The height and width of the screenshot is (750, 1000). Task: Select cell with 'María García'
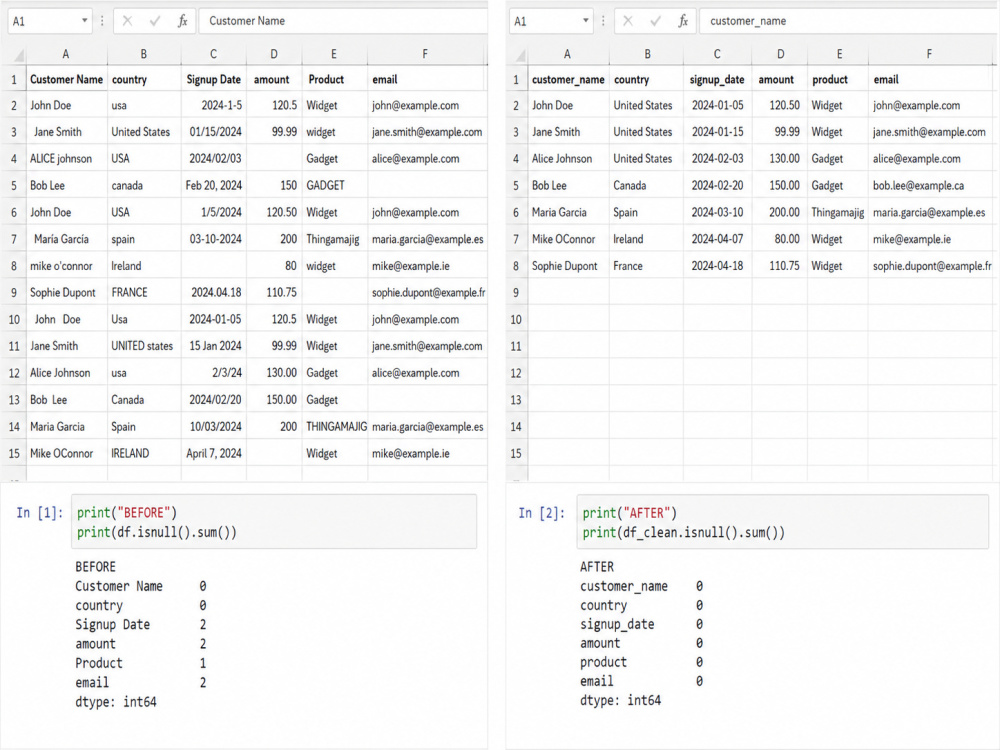click(x=66, y=239)
